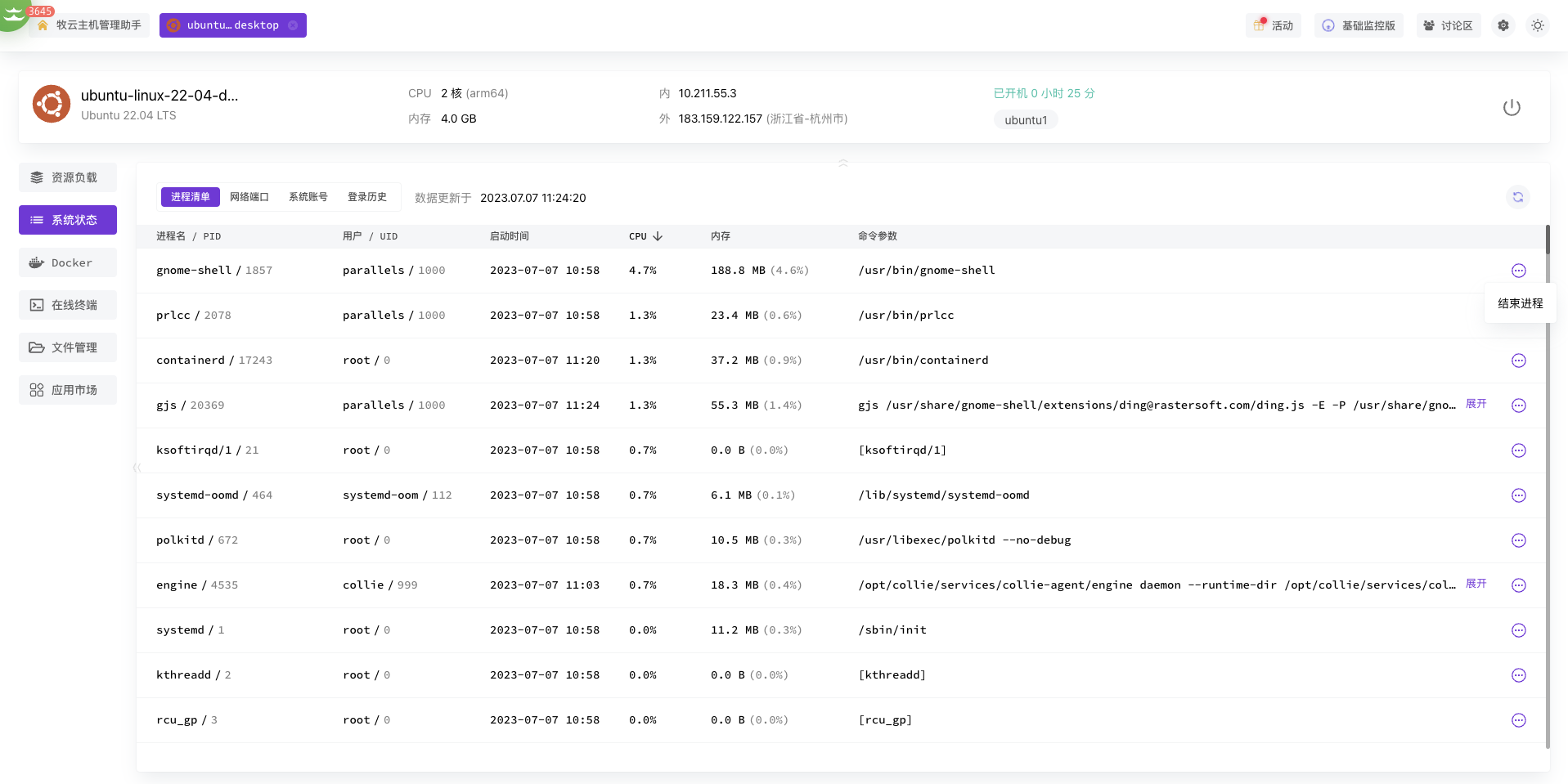Screen dimensions: 1568x784
Task: Expand the engine command parameters
Action: pyautogui.click(x=1476, y=584)
